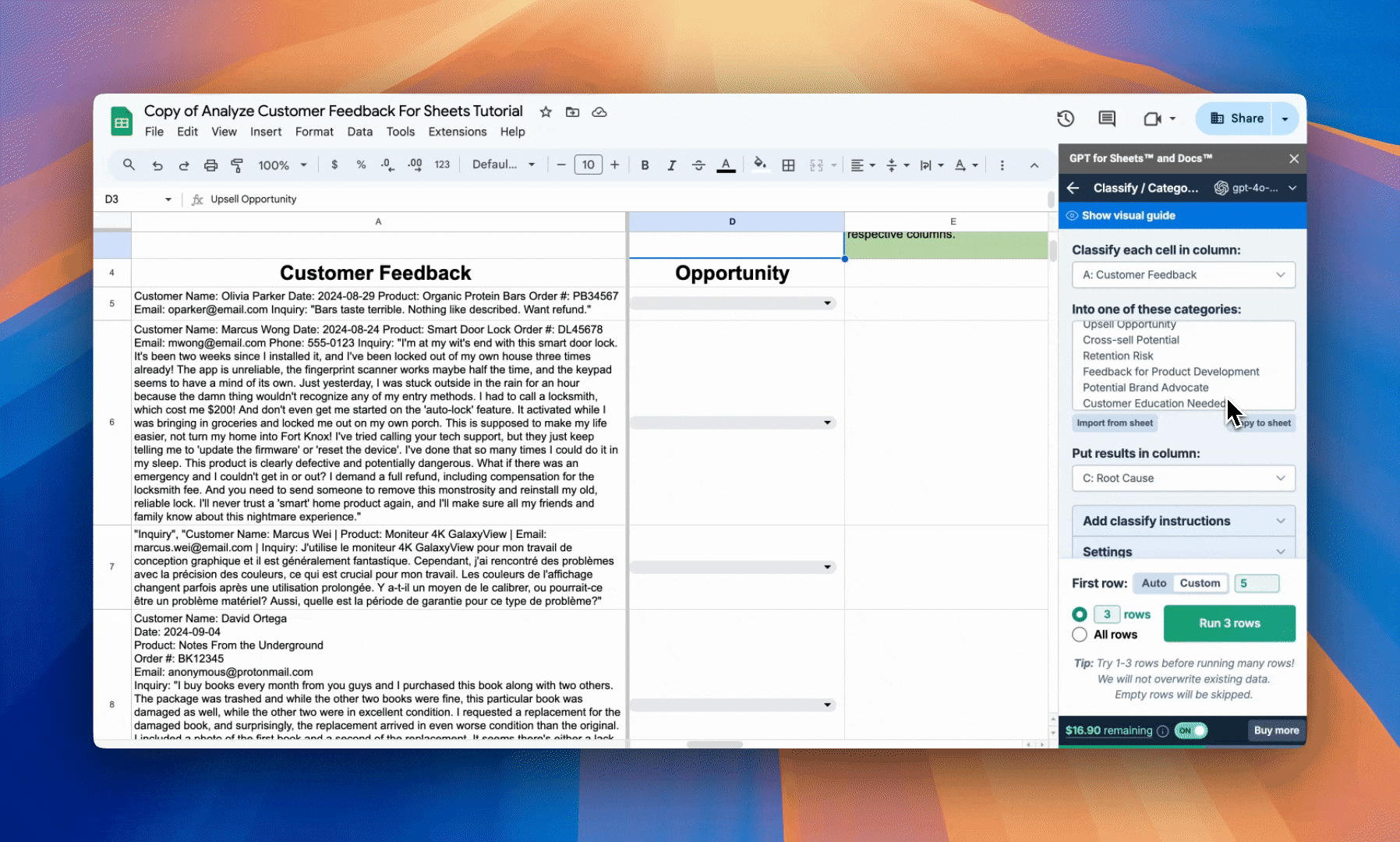Select the 3 rows radio option
The height and width of the screenshot is (842, 1400).
(x=1080, y=614)
